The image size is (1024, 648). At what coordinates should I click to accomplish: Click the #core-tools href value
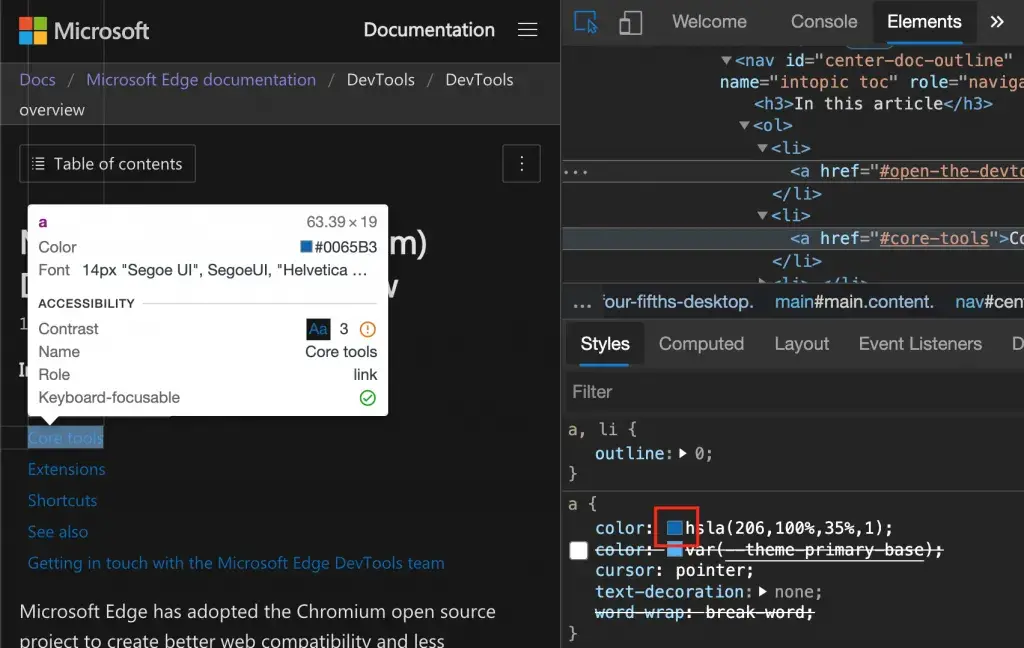[x=934, y=238]
